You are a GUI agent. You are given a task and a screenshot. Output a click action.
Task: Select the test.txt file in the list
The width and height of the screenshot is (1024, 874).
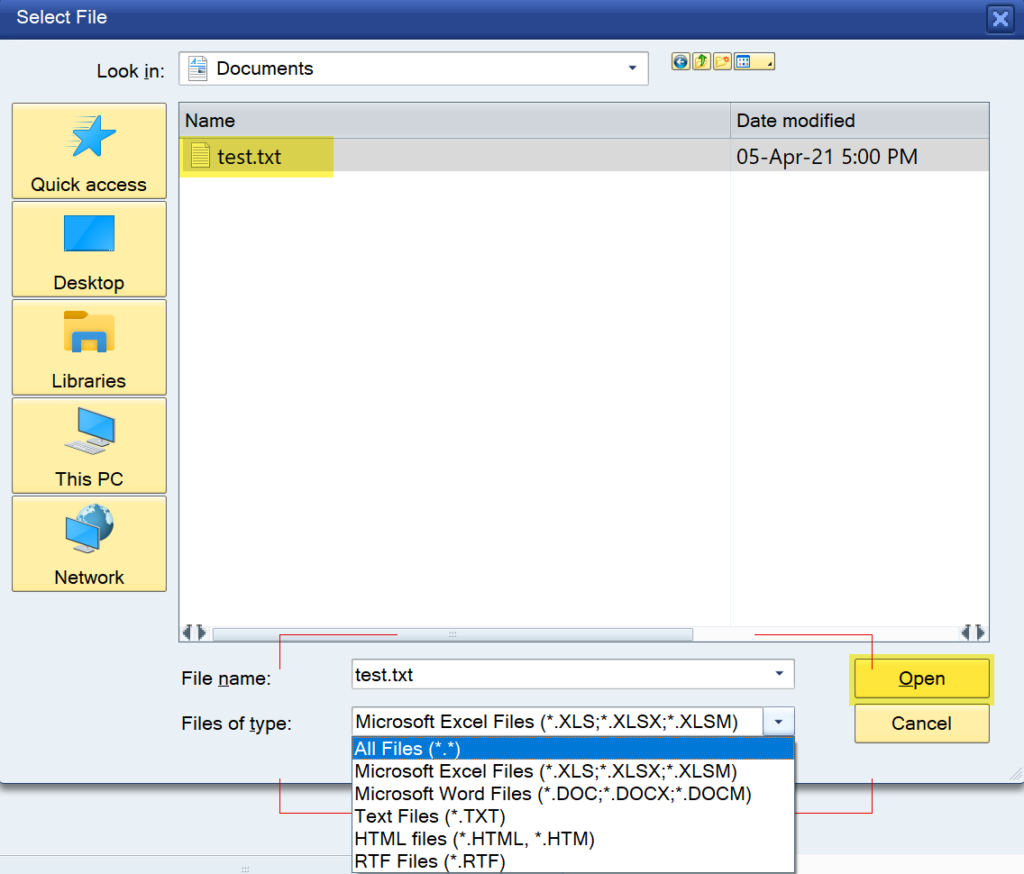tap(249, 157)
